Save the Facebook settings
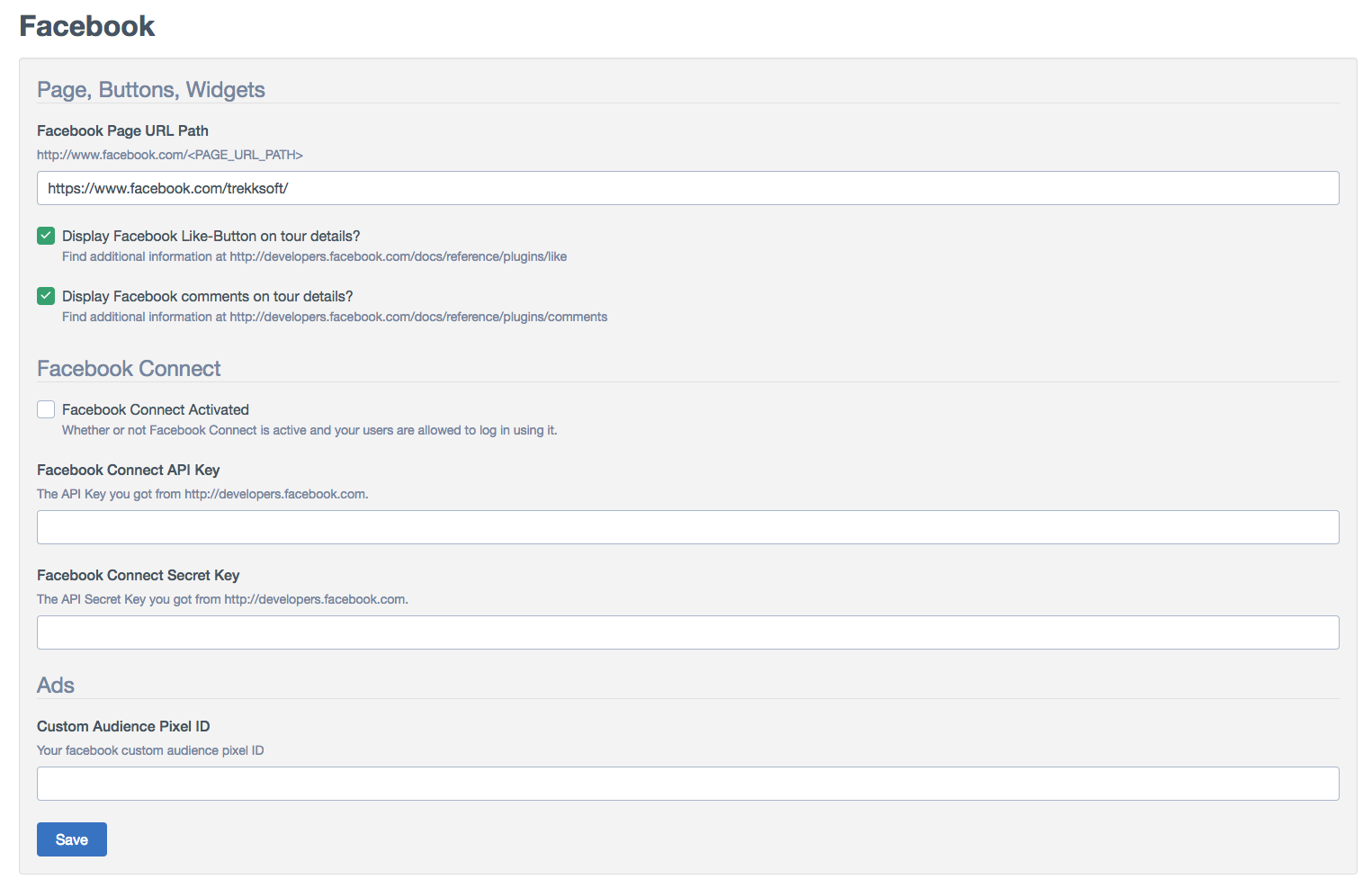The image size is (1372, 888). (72, 839)
